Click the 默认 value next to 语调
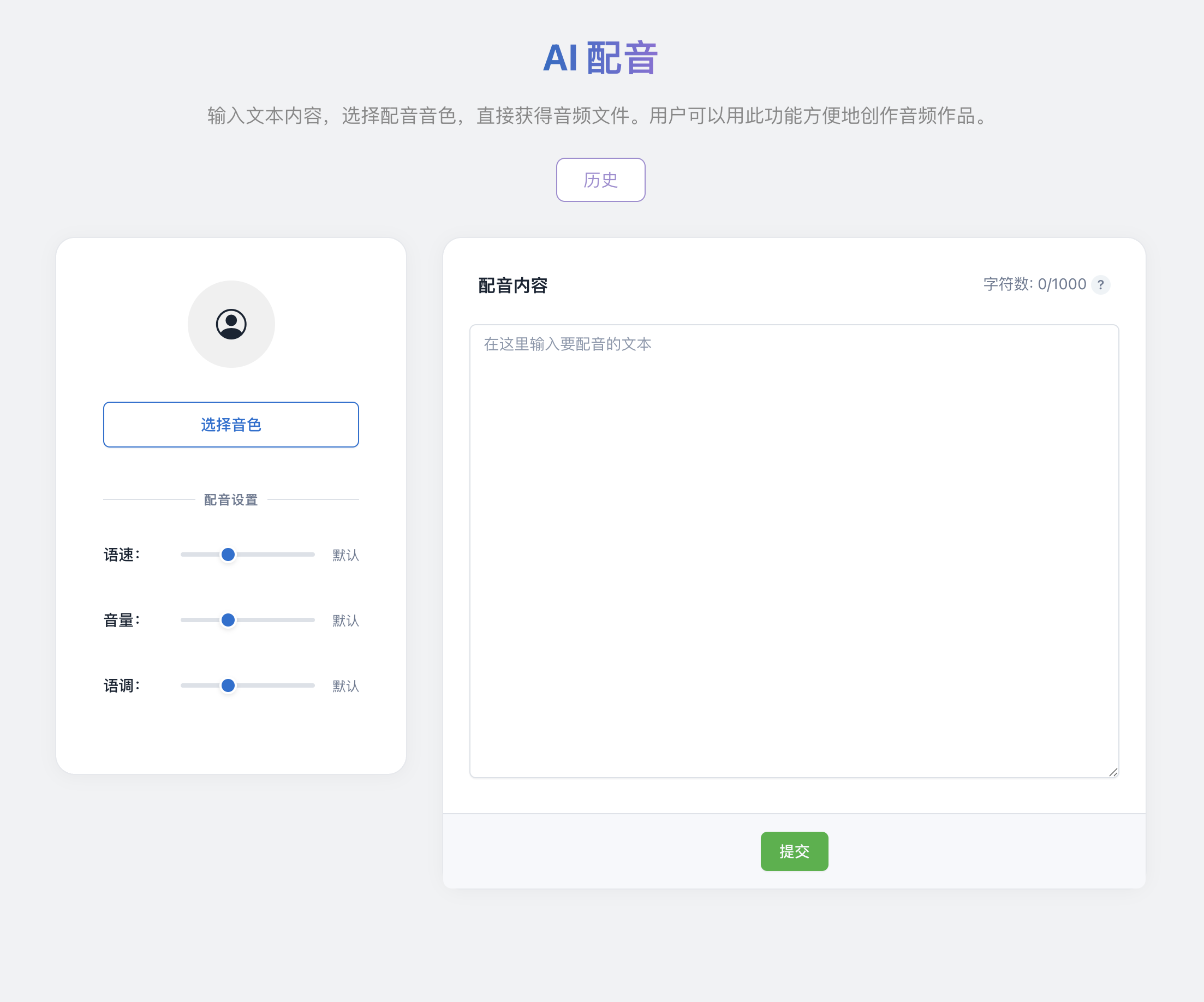 (345, 685)
